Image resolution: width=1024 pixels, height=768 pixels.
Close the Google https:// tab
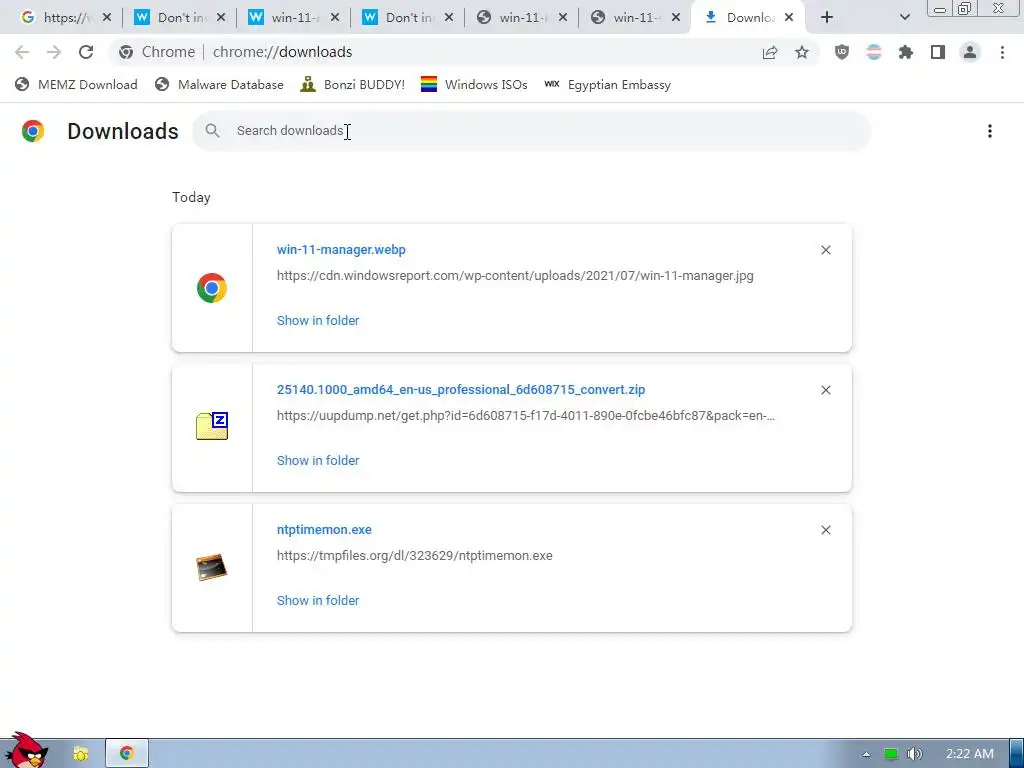(106, 18)
